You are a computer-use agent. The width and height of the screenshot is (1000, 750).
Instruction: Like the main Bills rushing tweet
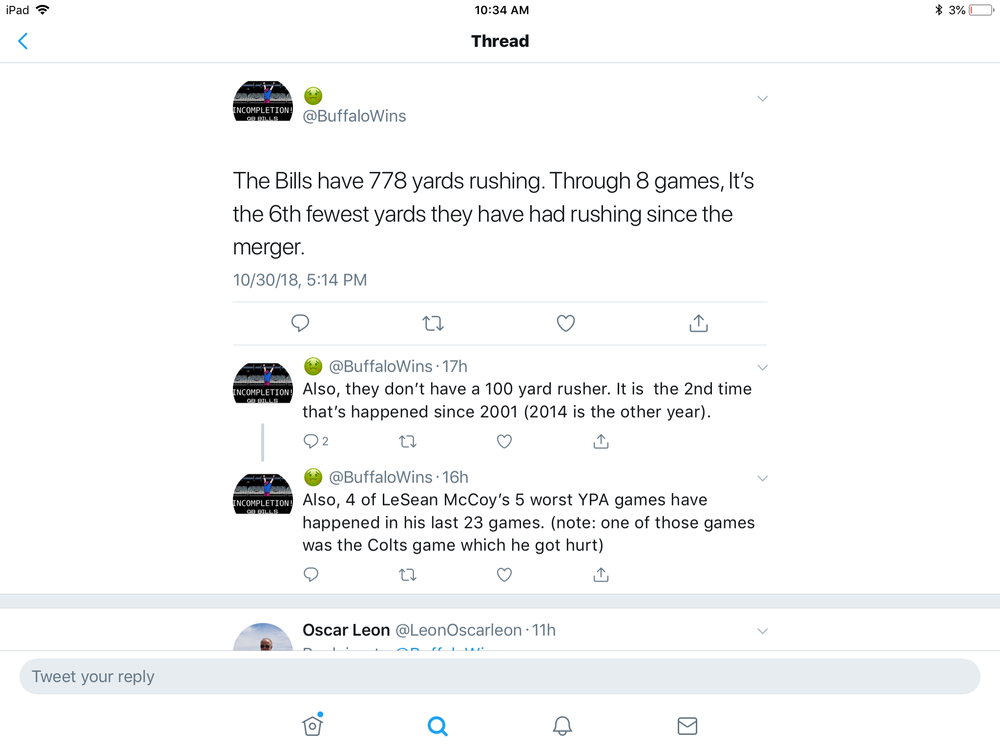click(x=566, y=323)
